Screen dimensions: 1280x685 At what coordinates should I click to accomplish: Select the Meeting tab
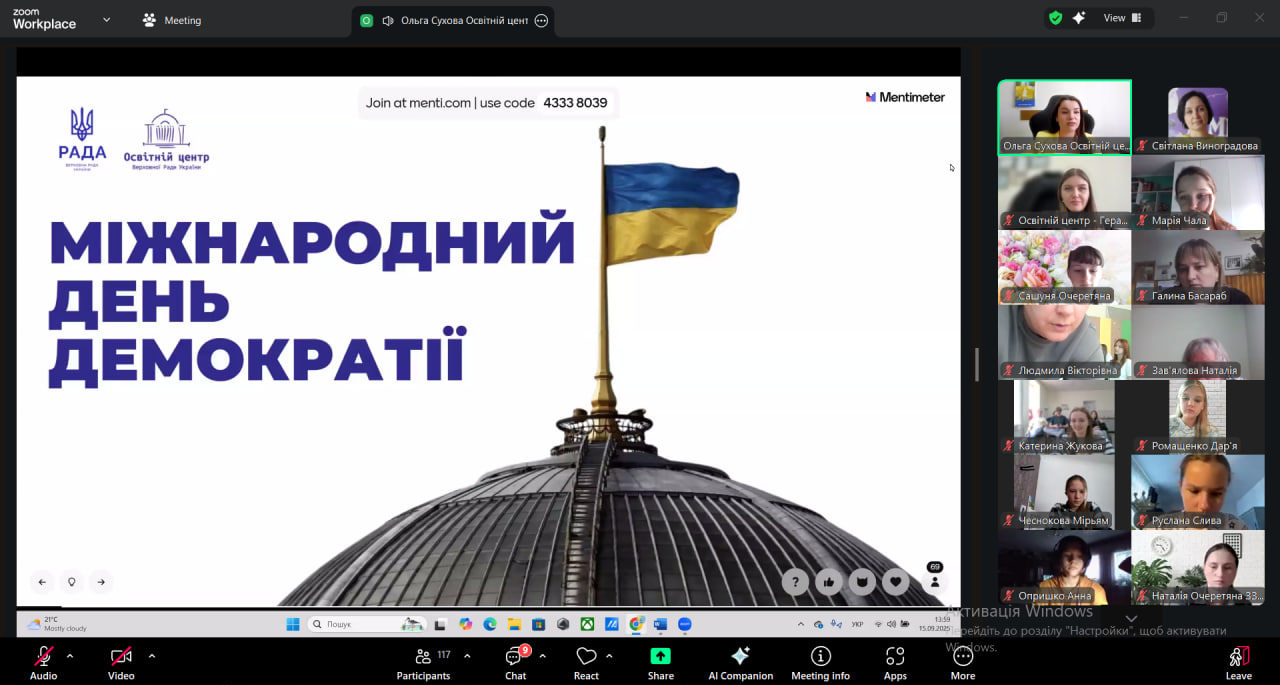[172, 20]
